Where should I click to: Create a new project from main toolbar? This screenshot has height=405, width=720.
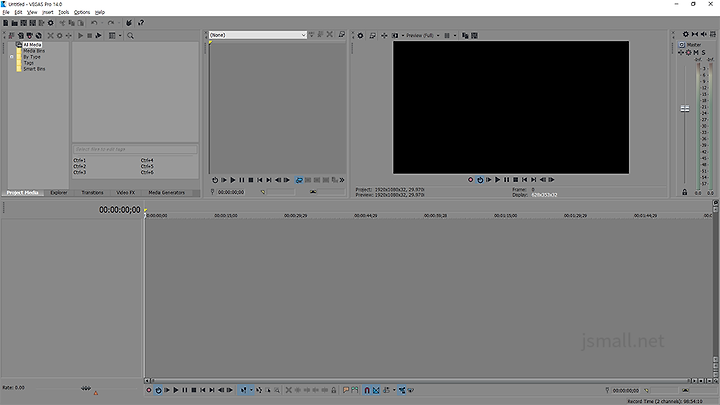coord(6,22)
